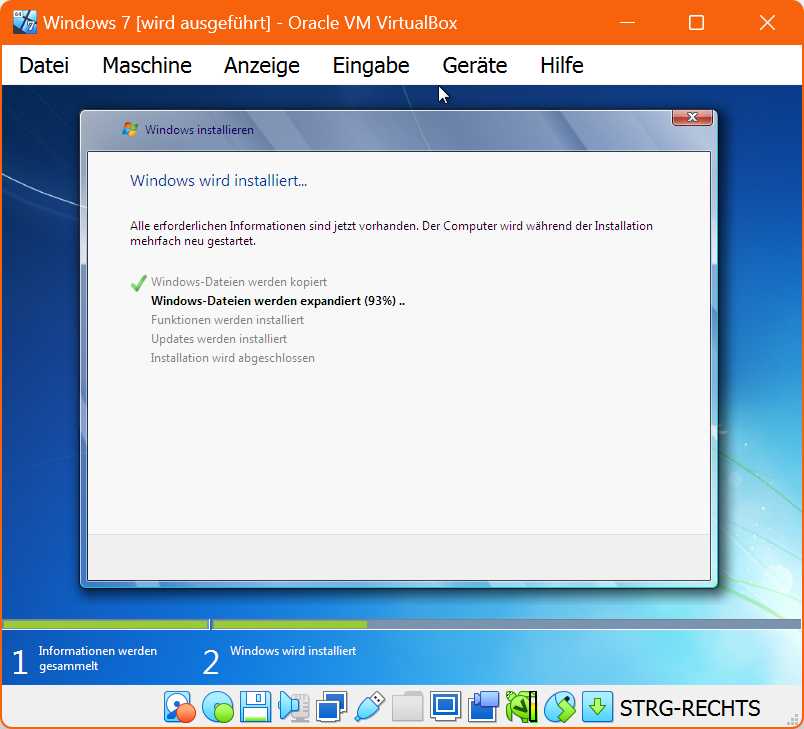The height and width of the screenshot is (729, 804).
Task: Click the keyboard capture green arrow icon
Action: [x=597, y=707]
